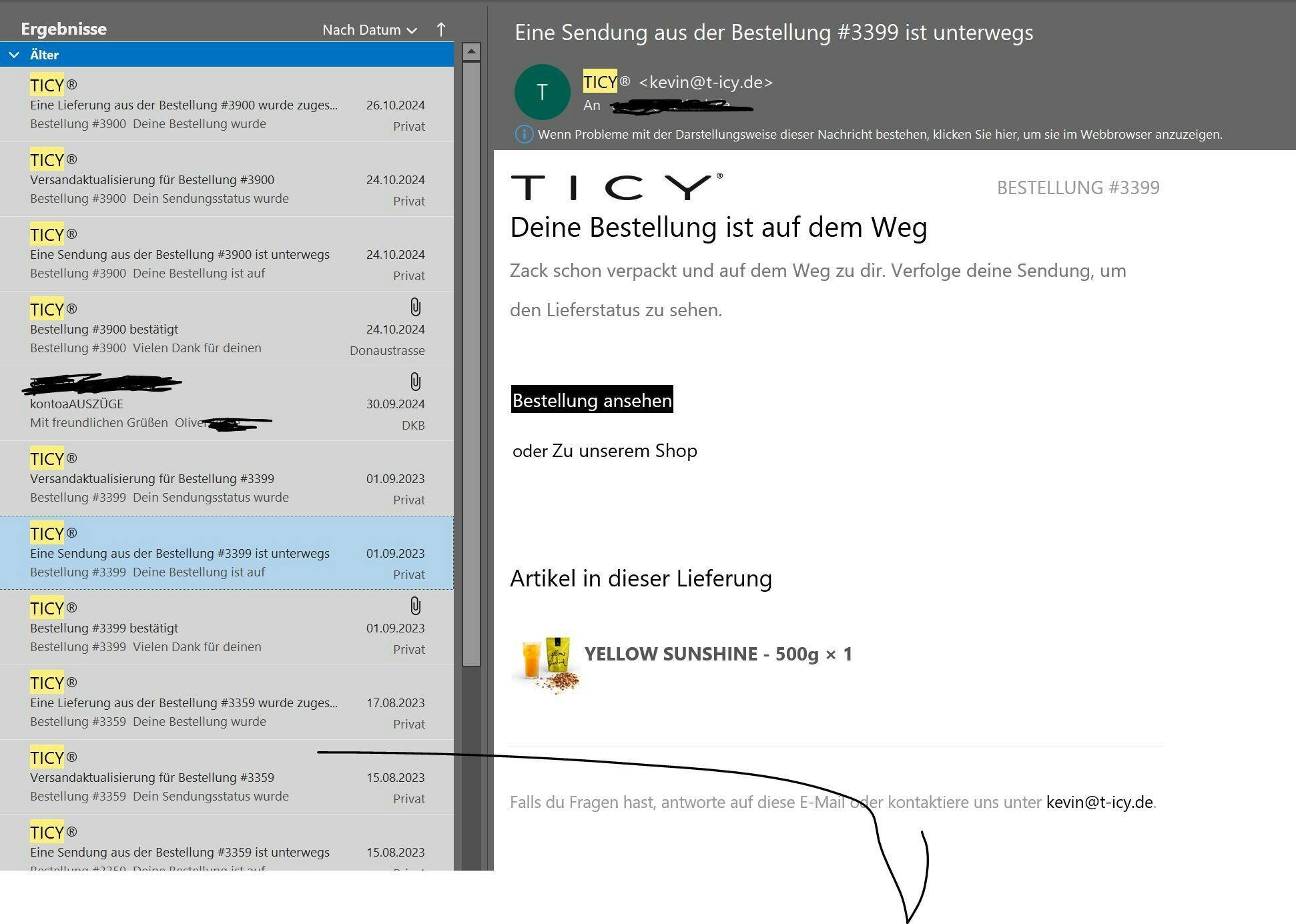This screenshot has height=924, width=1296.
Task: Open email Bestellung #3900 bestätigt
Action: 227,329
